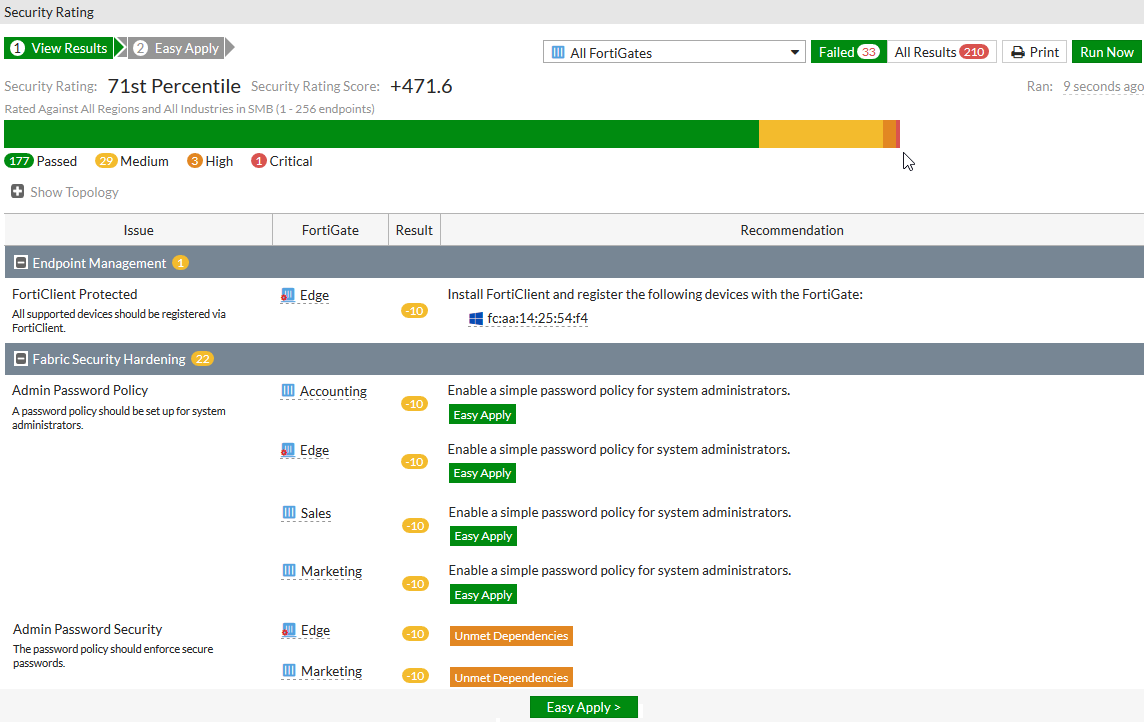The height and width of the screenshot is (722, 1144).
Task: Click the Marketing icon in the Admin Password Policy row
Action: click(289, 570)
